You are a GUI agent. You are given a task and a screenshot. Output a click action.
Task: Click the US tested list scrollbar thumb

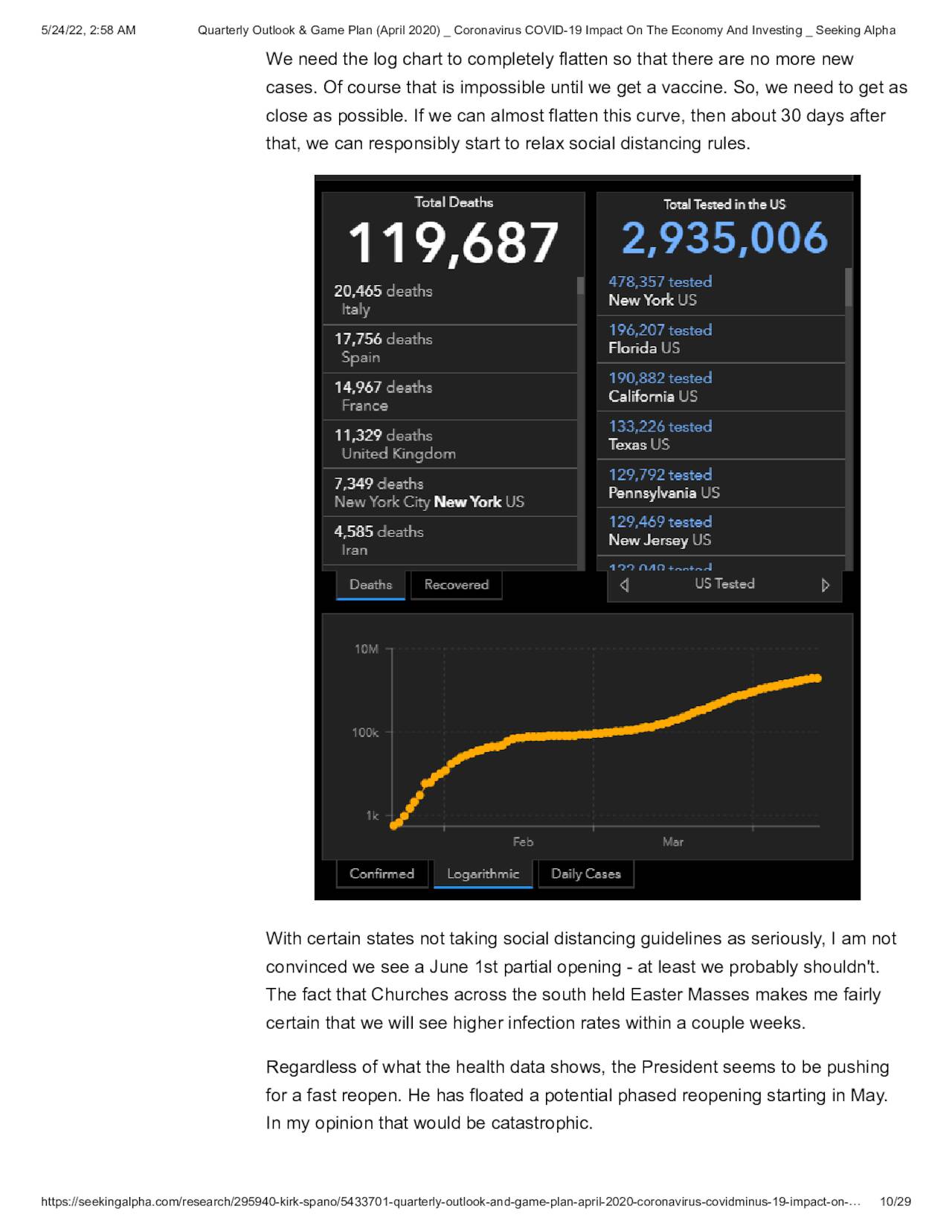tap(849, 287)
